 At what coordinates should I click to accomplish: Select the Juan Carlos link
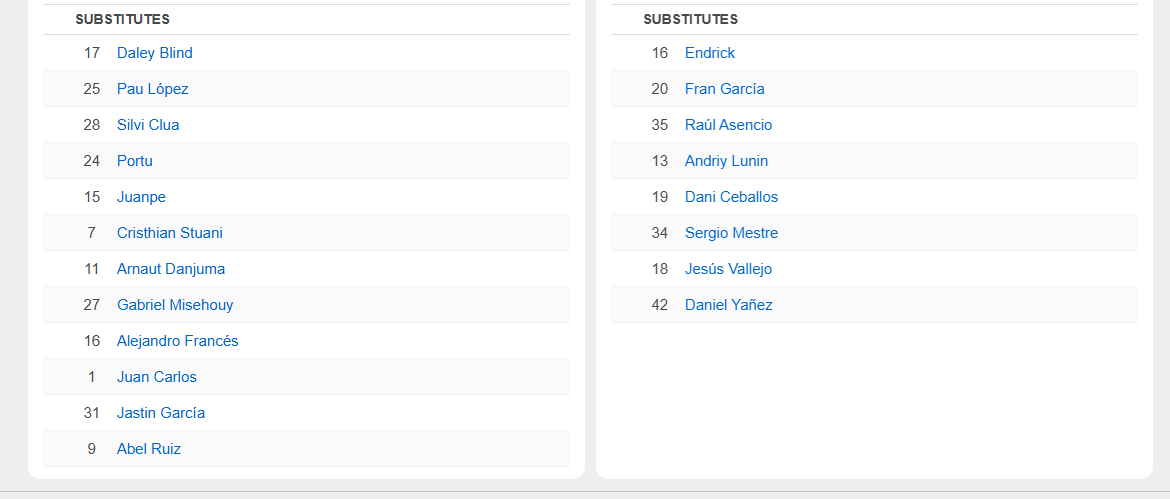coord(156,377)
